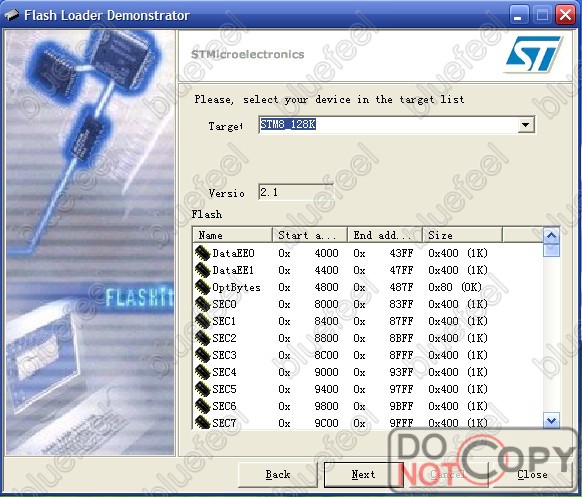Click the STM8_128K target combo box
This screenshot has width=582, height=497.
[x=396, y=125]
